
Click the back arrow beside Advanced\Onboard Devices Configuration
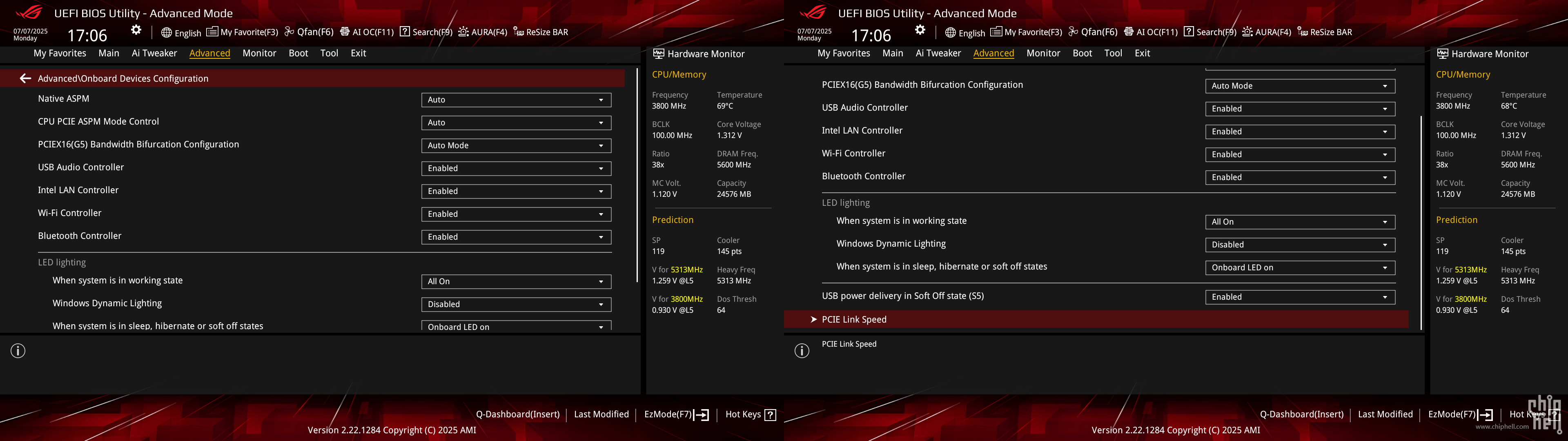[25, 78]
